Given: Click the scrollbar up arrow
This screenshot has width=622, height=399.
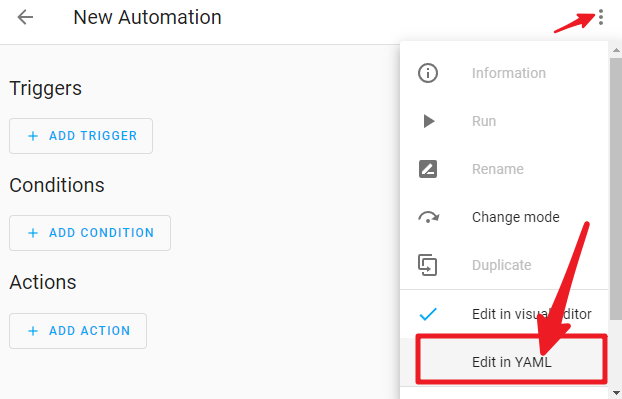Looking at the screenshot, I should [x=616, y=50].
